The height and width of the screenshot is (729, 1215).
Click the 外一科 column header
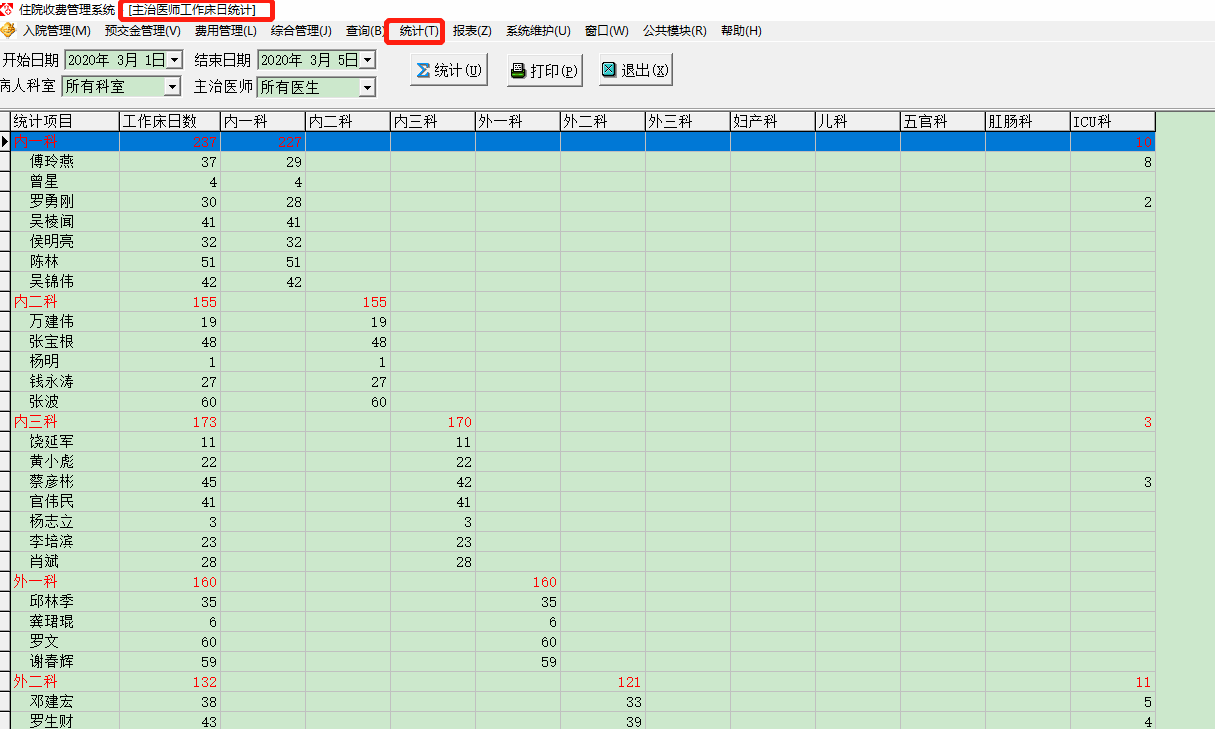click(x=518, y=121)
